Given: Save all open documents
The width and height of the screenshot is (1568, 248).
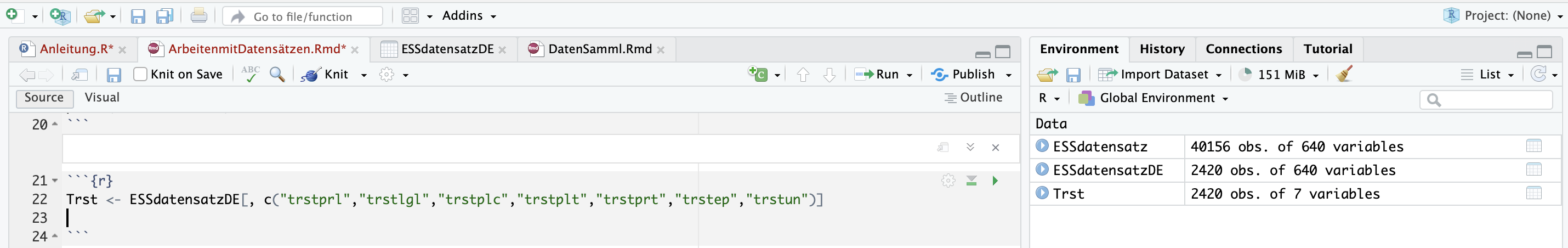Looking at the screenshot, I should tap(165, 16).
